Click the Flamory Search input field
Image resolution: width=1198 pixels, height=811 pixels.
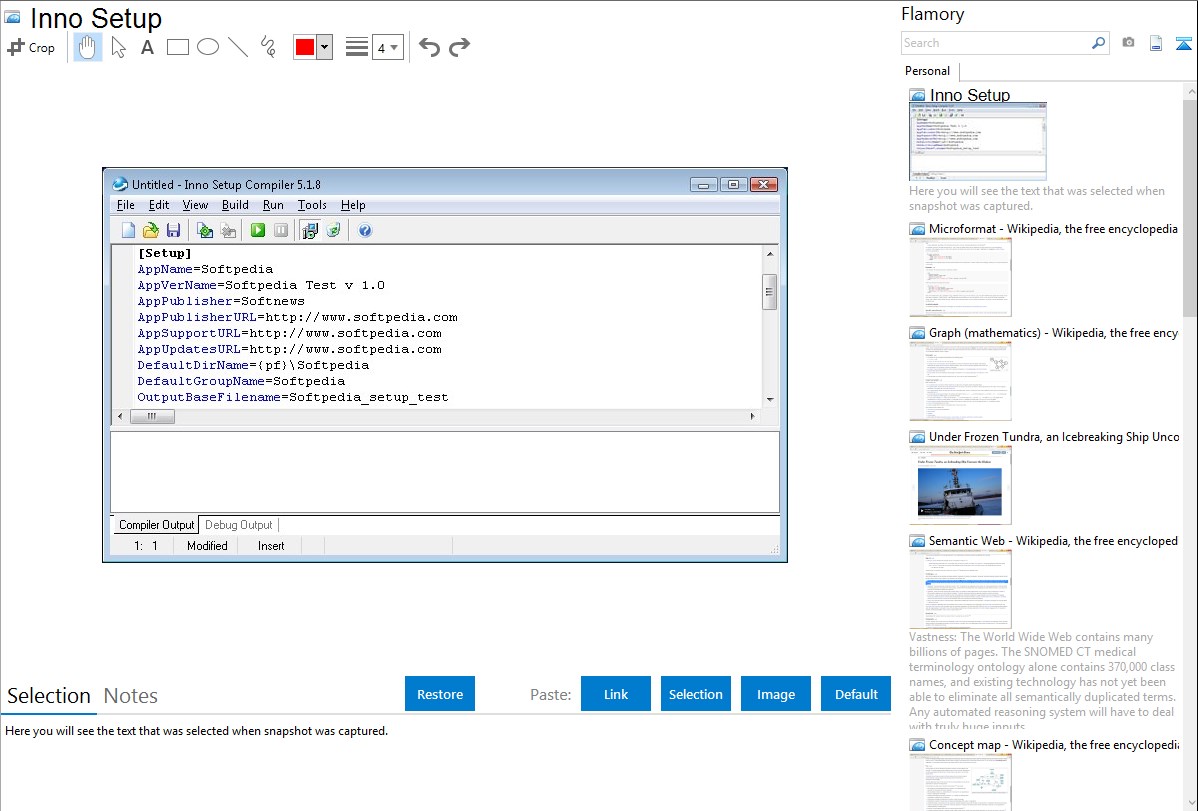pos(996,43)
